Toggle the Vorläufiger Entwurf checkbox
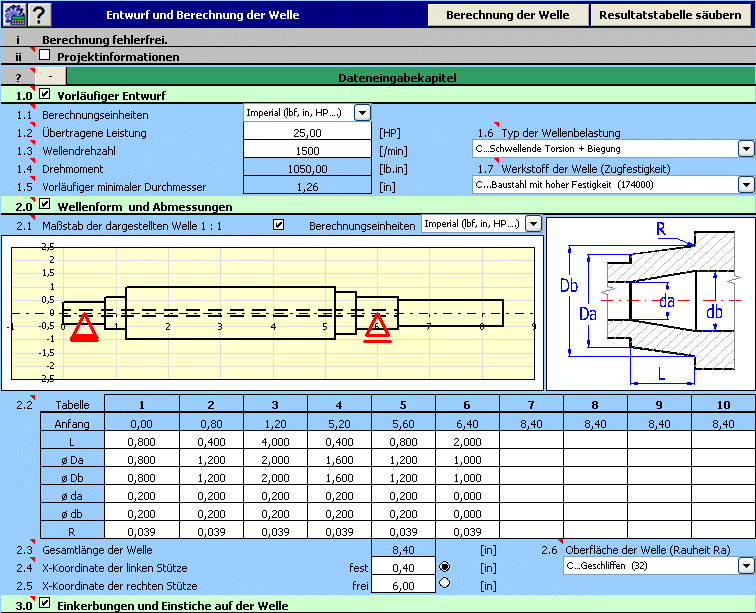756x613 pixels. pyautogui.click(x=44, y=94)
